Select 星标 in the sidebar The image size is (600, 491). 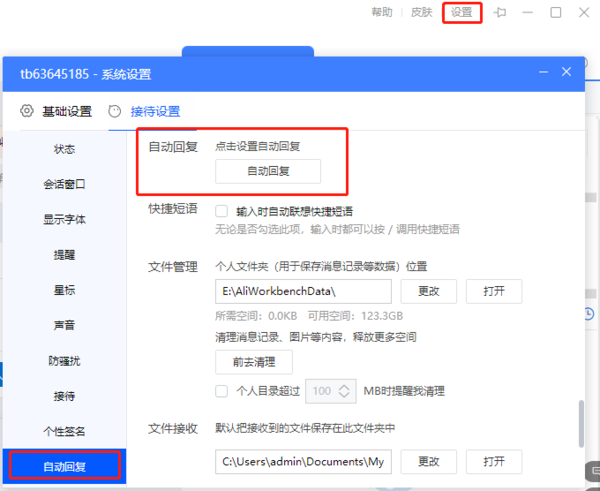click(x=64, y=290)
